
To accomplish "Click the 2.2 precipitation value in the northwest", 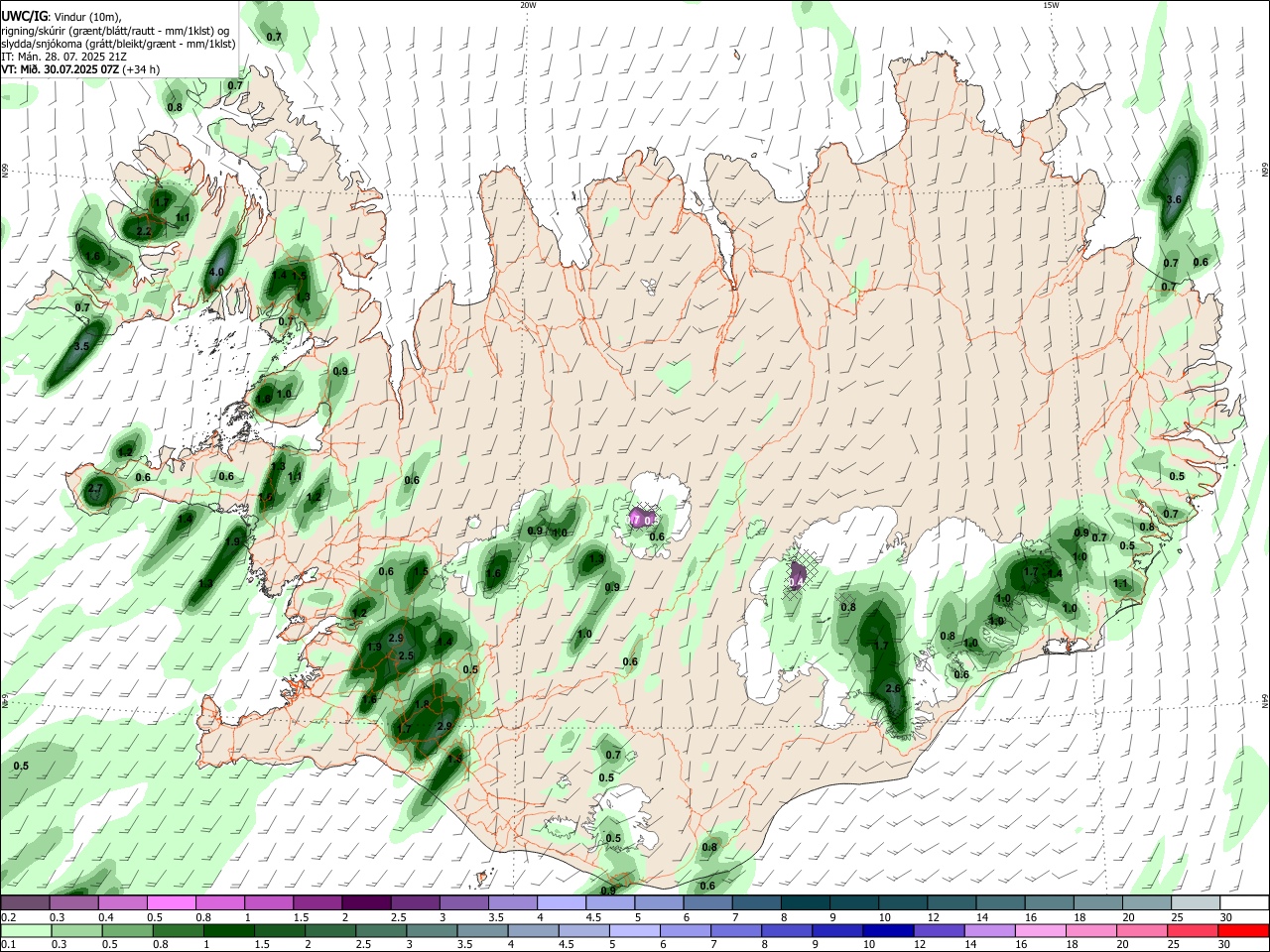I will (x=144, y=231).
